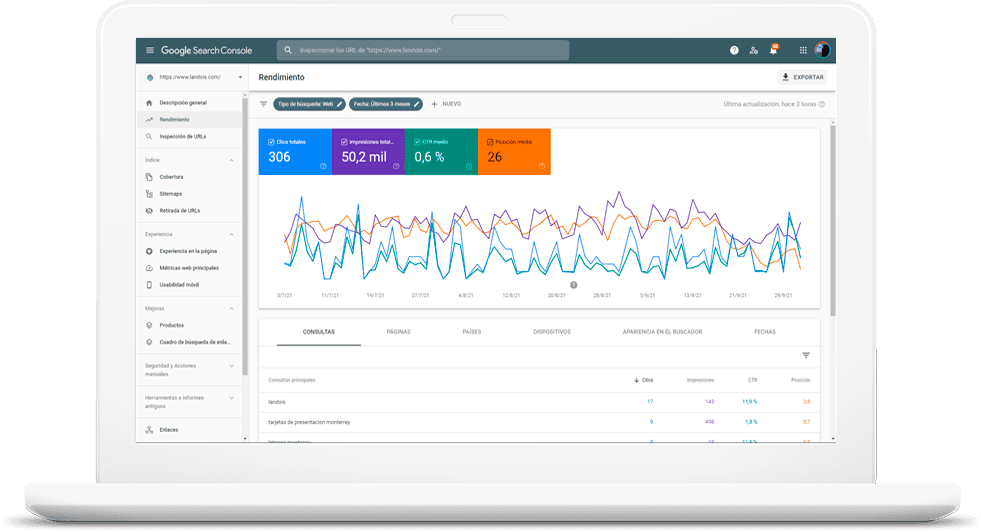Screen dimensions: 981x532
Task: Open the help question mark icon
Action: click(x=734, y=50)
